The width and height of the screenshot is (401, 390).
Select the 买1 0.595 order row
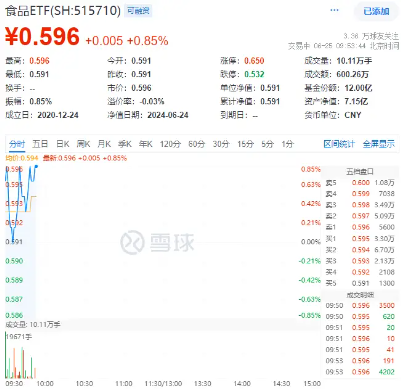pos(360,239)
